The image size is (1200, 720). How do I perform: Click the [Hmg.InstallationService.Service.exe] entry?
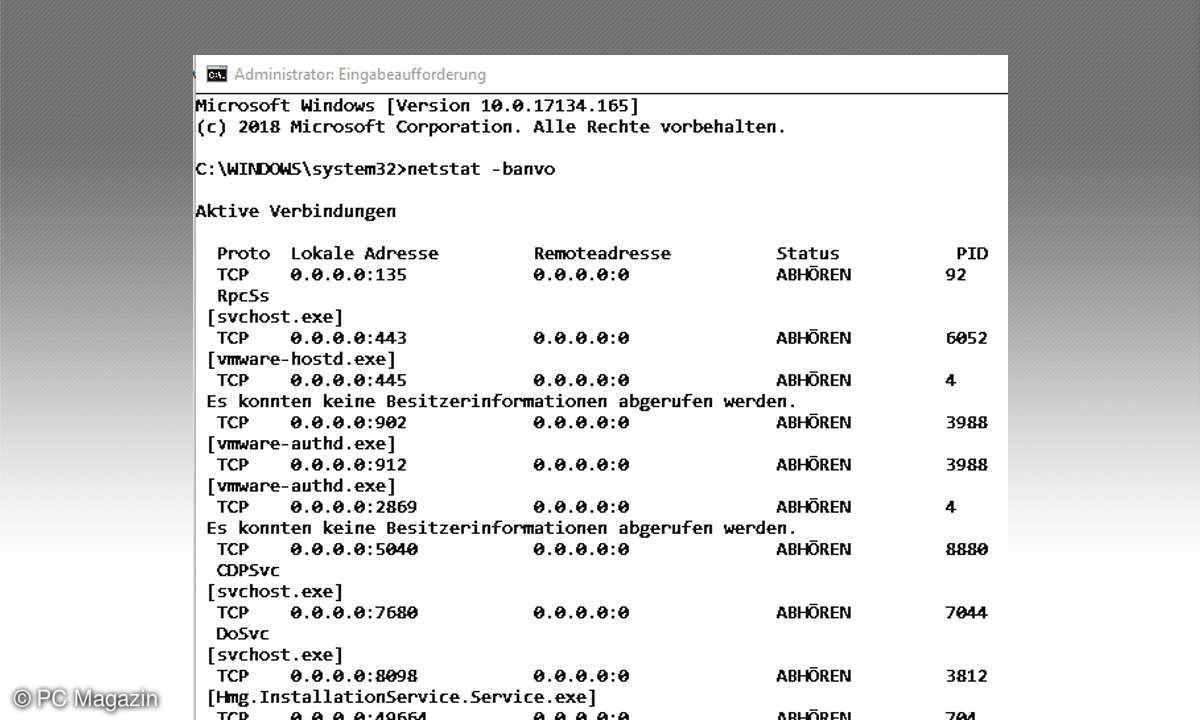(x=401, y=696)
